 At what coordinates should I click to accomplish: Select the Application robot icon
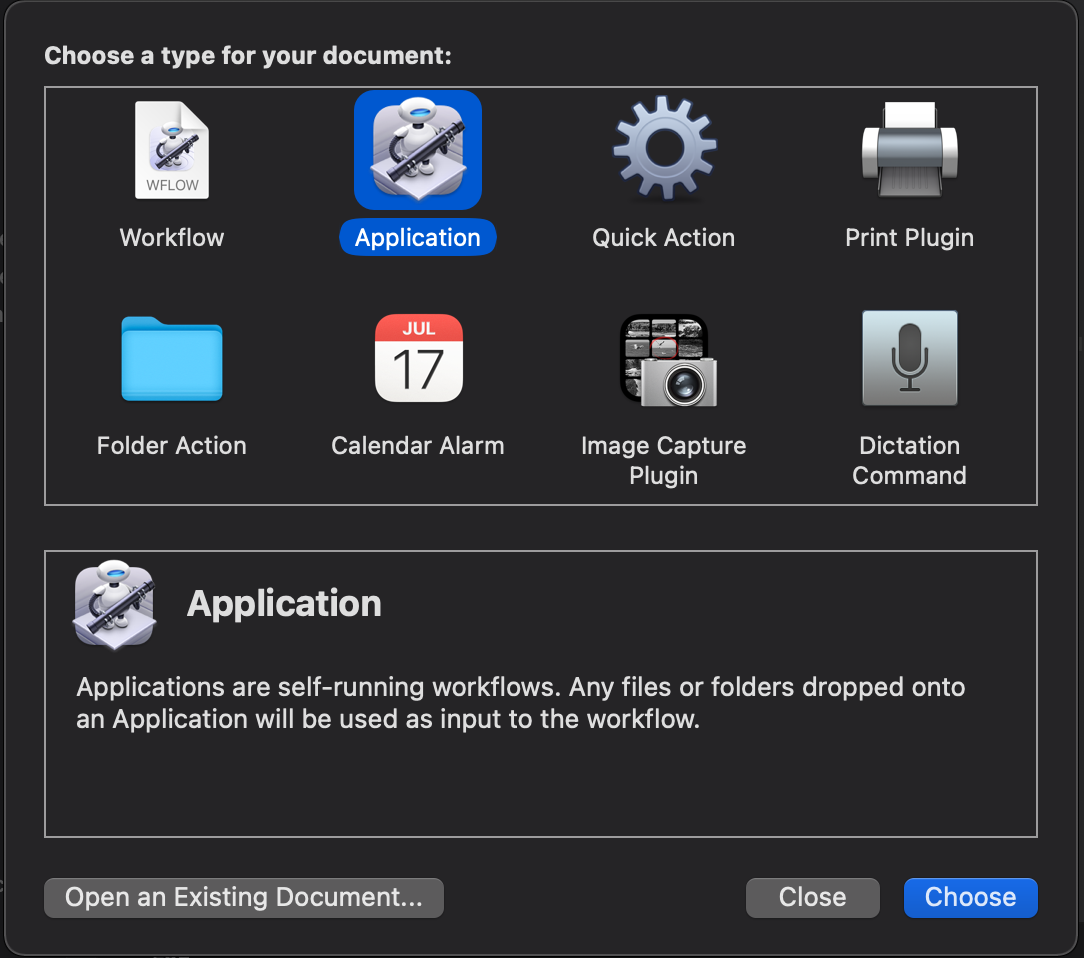tap(418, 150)
